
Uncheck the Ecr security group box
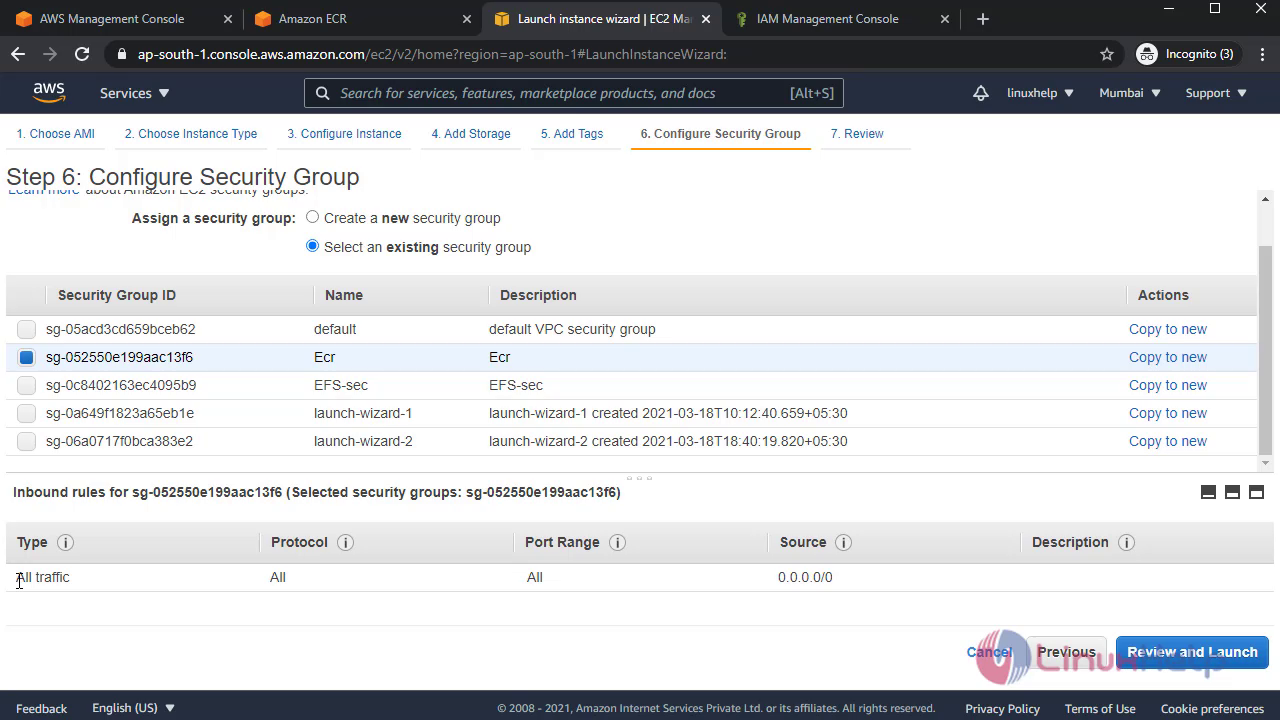pos(26,357)
